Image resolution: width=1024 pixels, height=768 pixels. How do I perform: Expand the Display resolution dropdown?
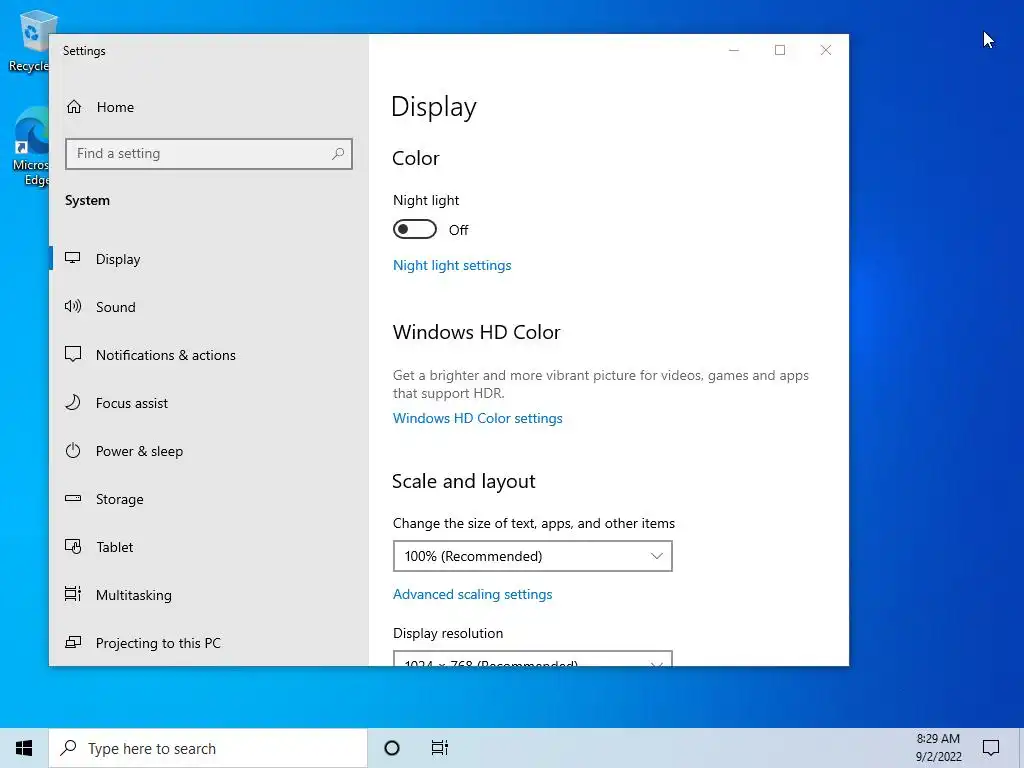(533, 658)
